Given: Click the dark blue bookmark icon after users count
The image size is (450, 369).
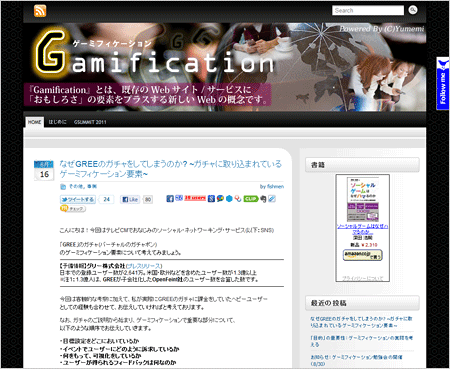Looking at the screenshot, I should click(211, 199).
